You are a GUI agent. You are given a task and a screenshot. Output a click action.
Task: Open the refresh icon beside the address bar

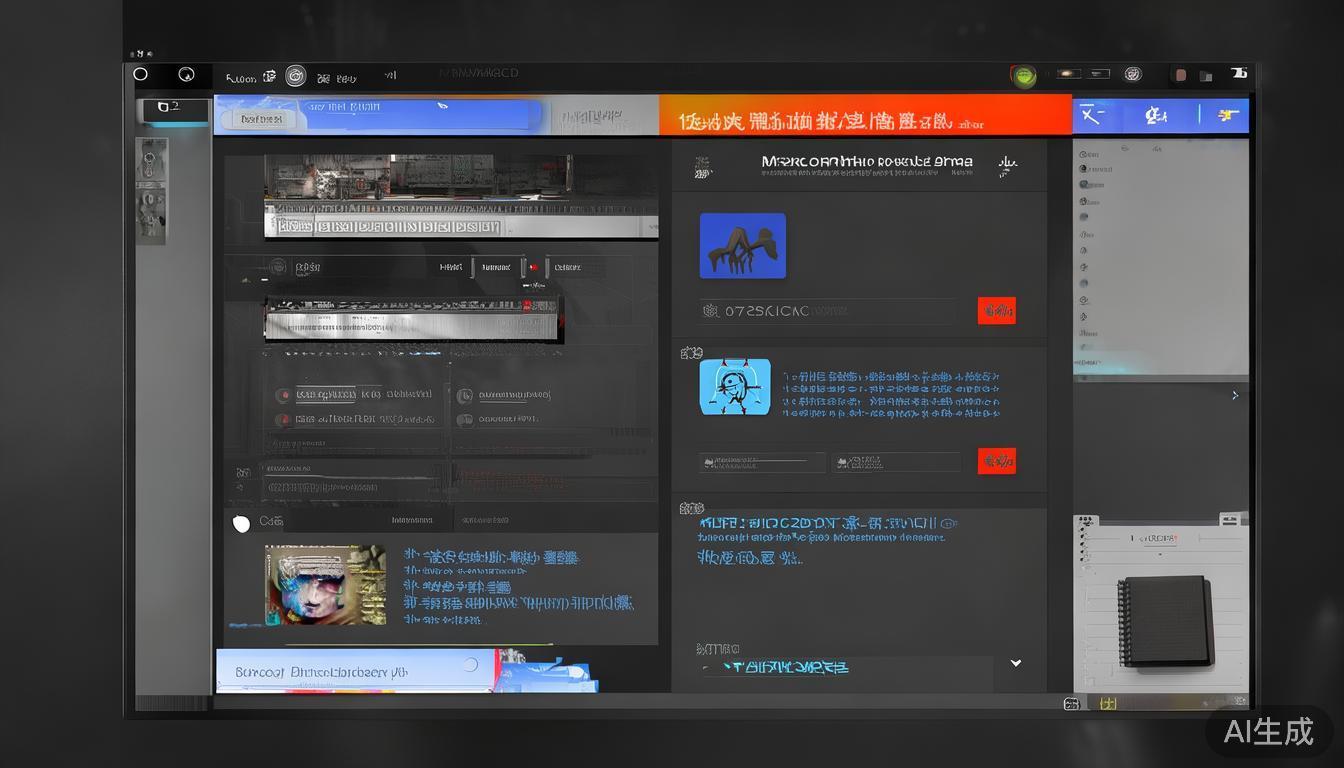[187, 74]
